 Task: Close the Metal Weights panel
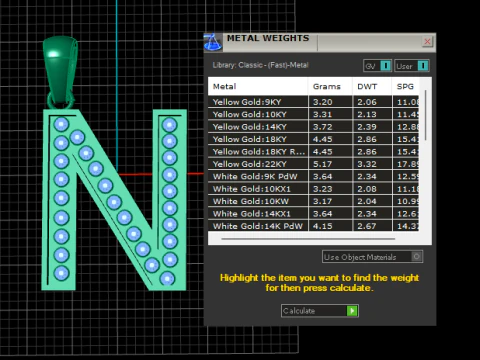click(427, 41)
